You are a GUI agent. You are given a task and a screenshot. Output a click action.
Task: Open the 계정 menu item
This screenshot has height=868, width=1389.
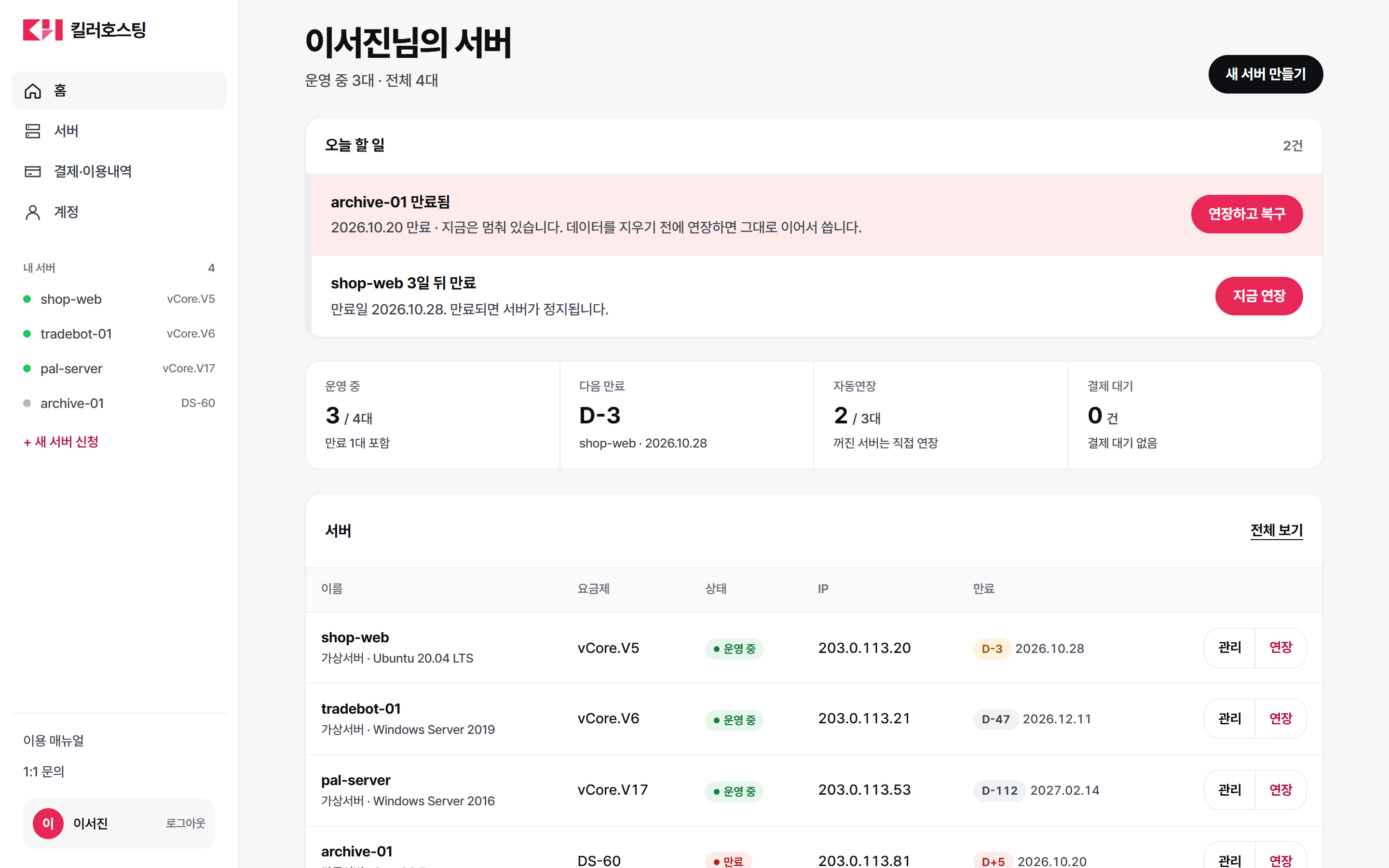119,212
